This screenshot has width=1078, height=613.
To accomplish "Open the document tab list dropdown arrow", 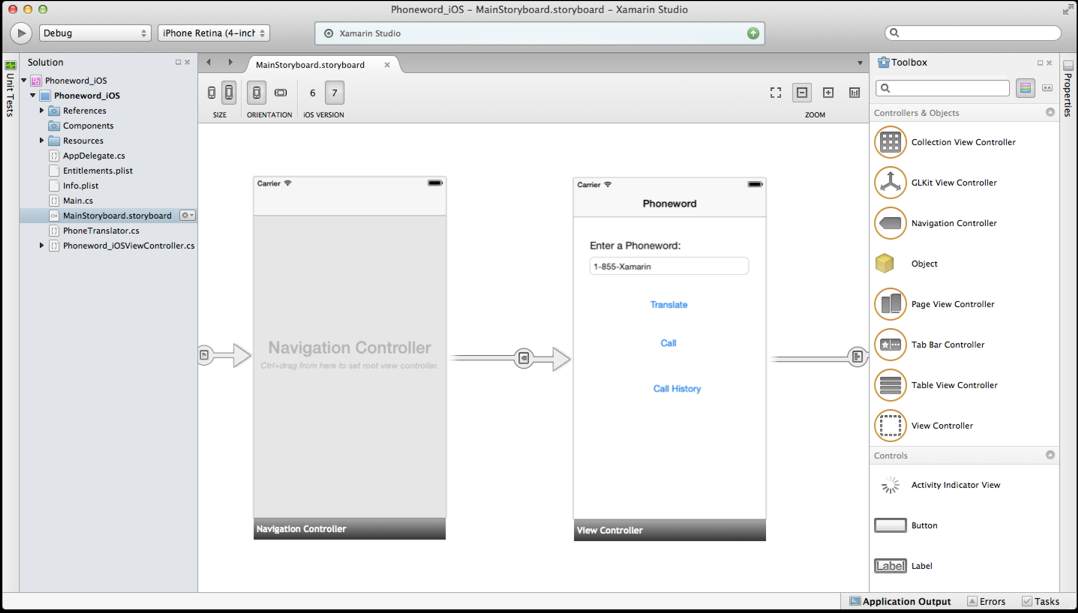I will pyautogui.click(x=859, y=63).
